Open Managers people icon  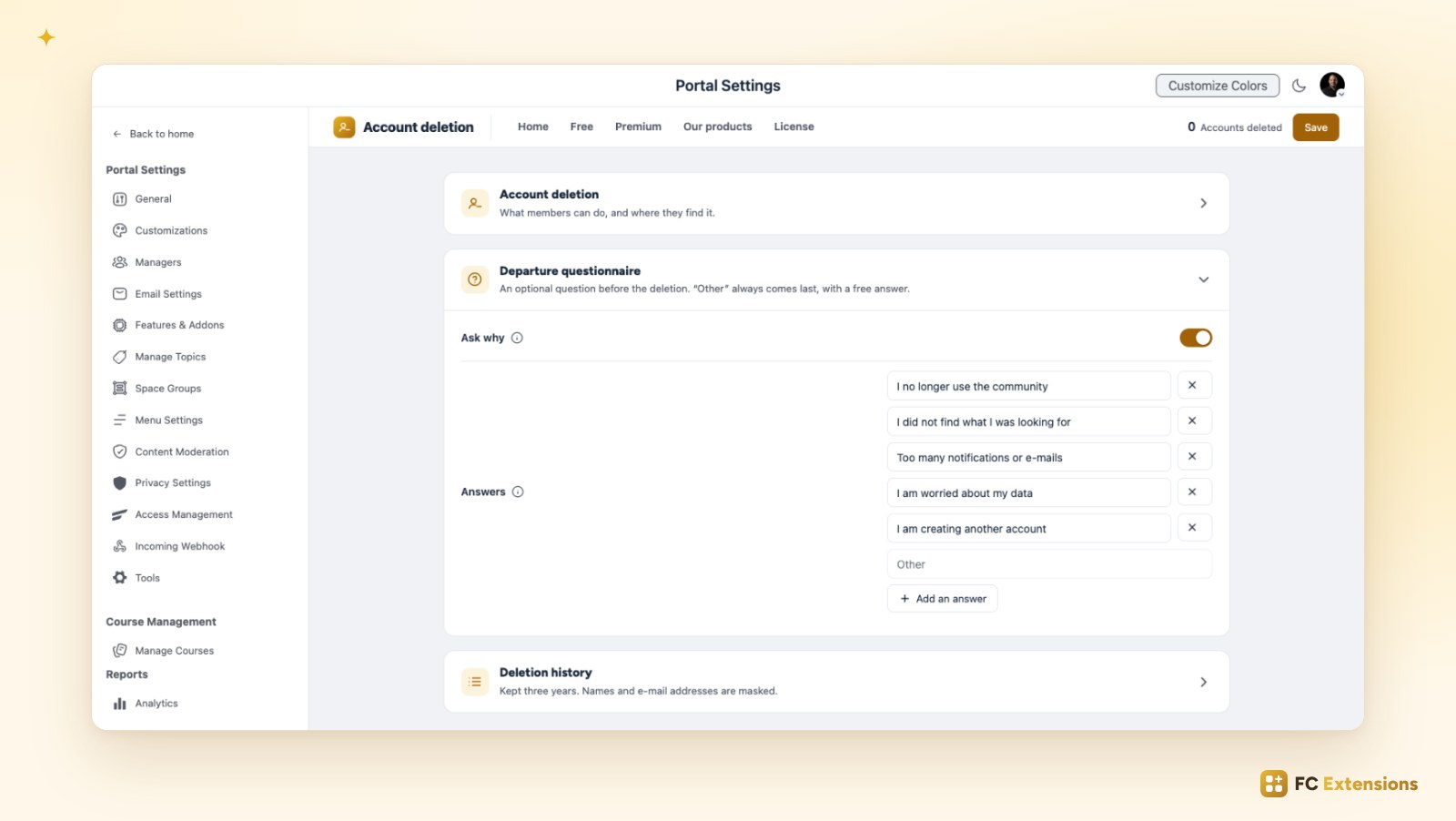coord(119,262)
